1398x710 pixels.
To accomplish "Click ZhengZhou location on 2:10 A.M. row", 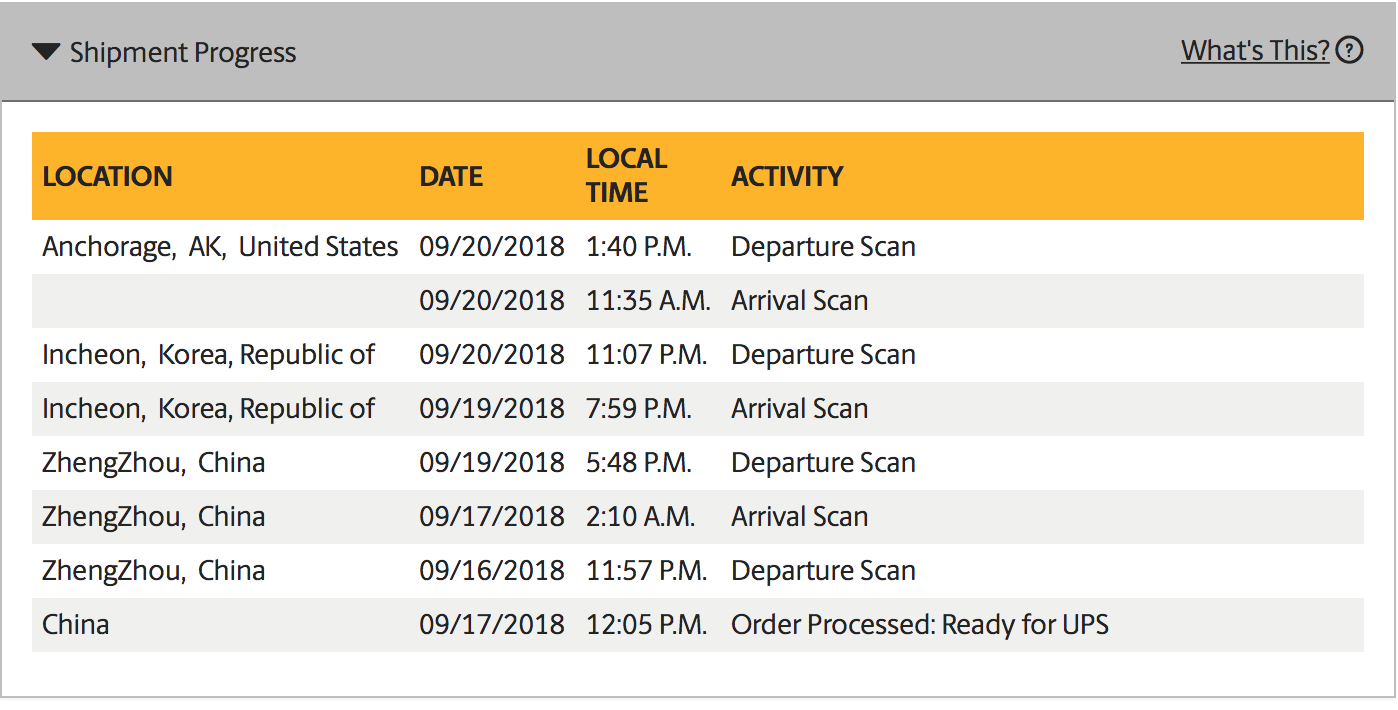I will (x=153, y=517).
